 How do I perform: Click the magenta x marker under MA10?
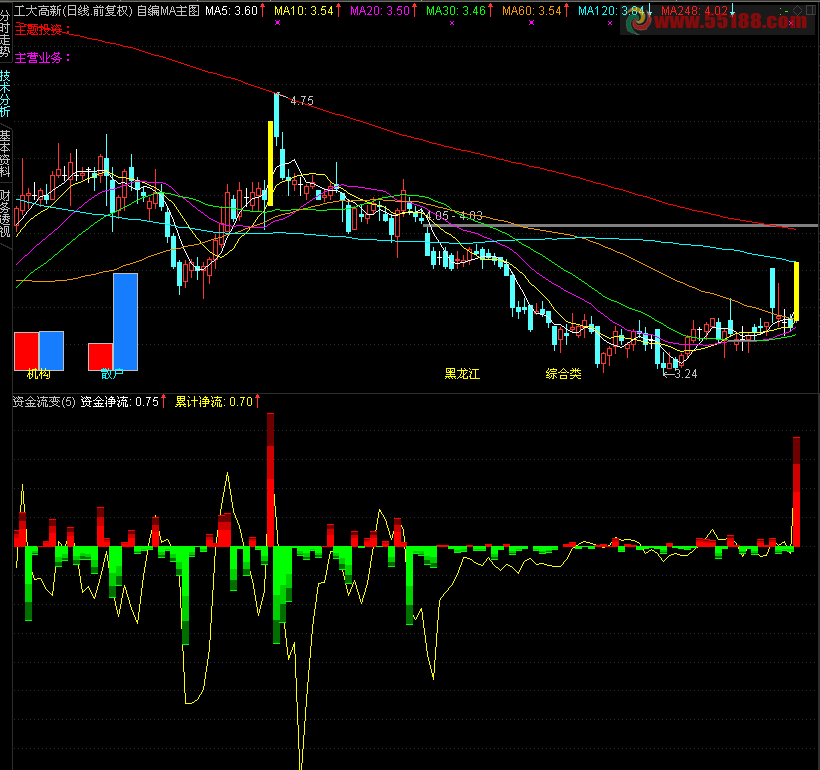coord(277,22)
